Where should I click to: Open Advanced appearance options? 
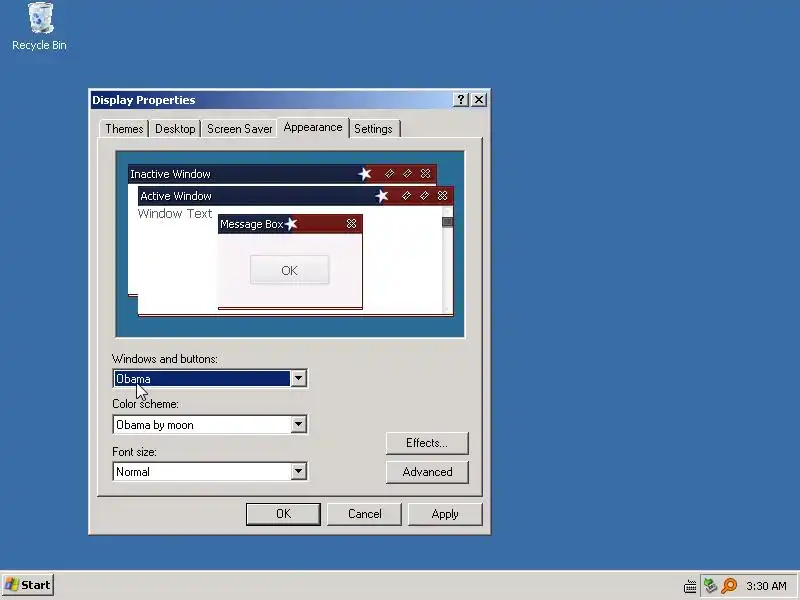point(427,472)
